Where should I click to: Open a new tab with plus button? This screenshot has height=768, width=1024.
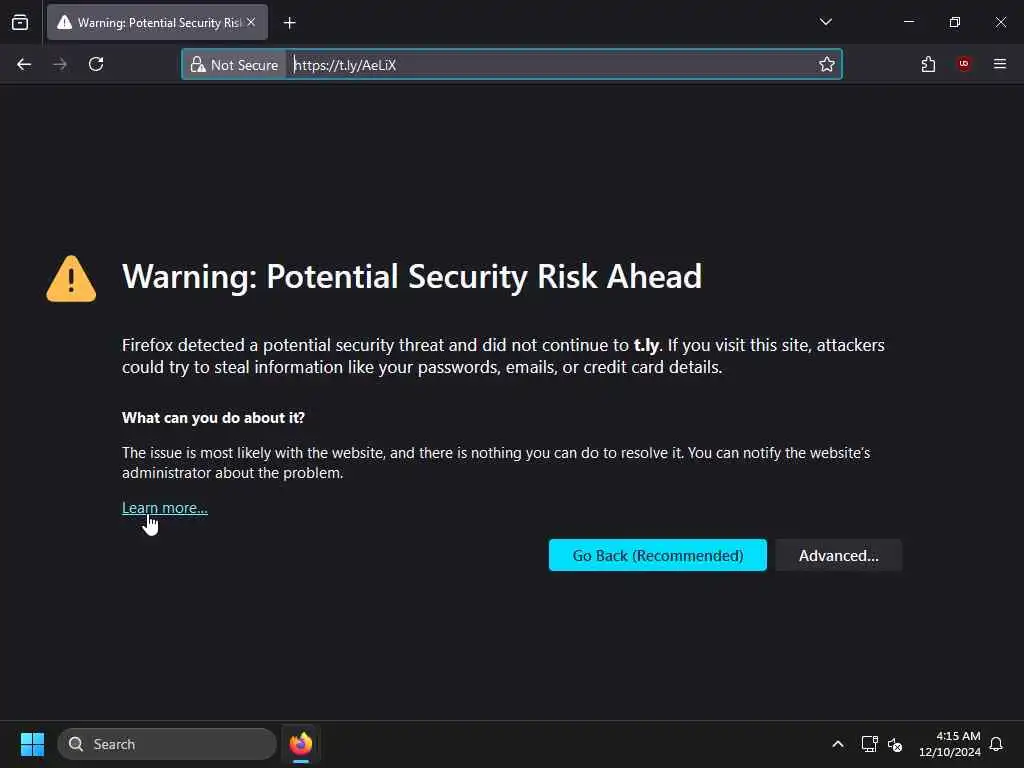point(289,23)
